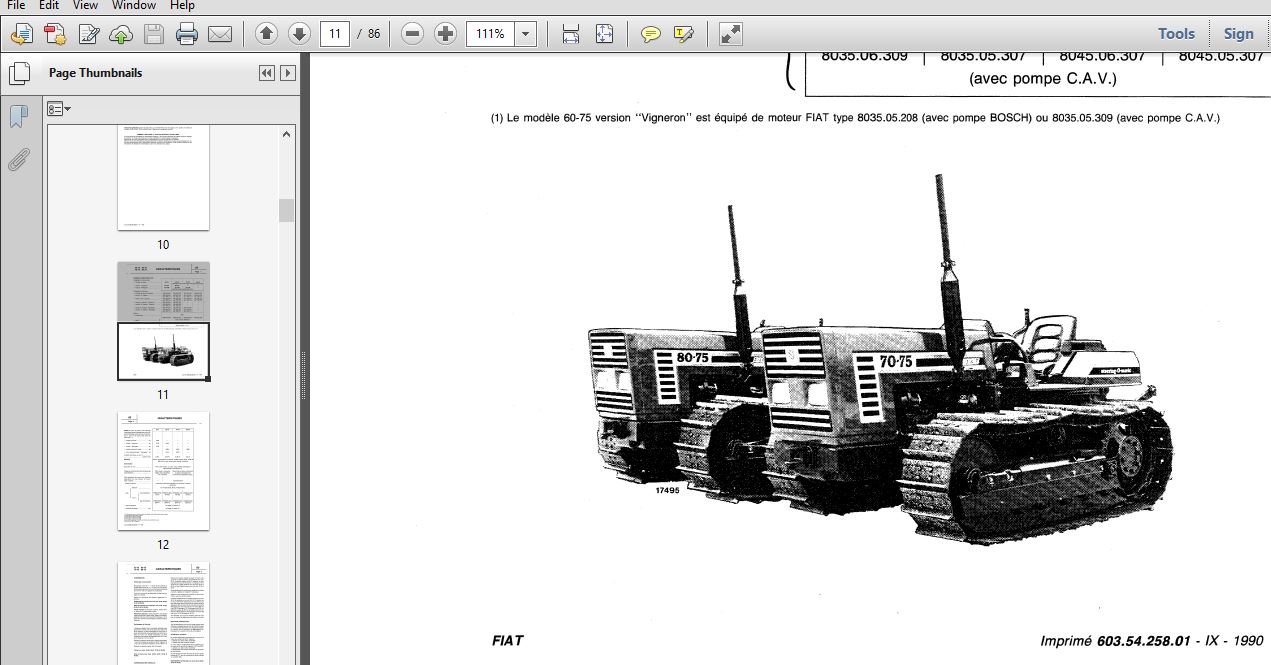Select the highlight text tool
The height and width of the screenshot is (665, 1271).
684,34
